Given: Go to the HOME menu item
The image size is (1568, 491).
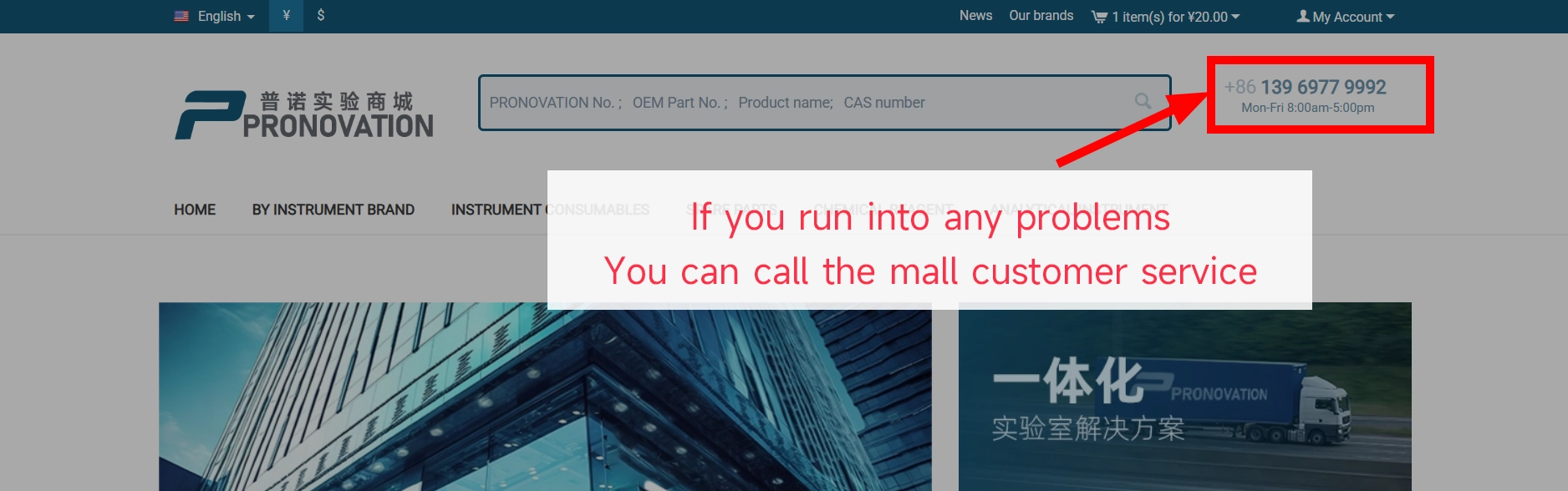Looking at the screenshot, I should pos(195,210).
